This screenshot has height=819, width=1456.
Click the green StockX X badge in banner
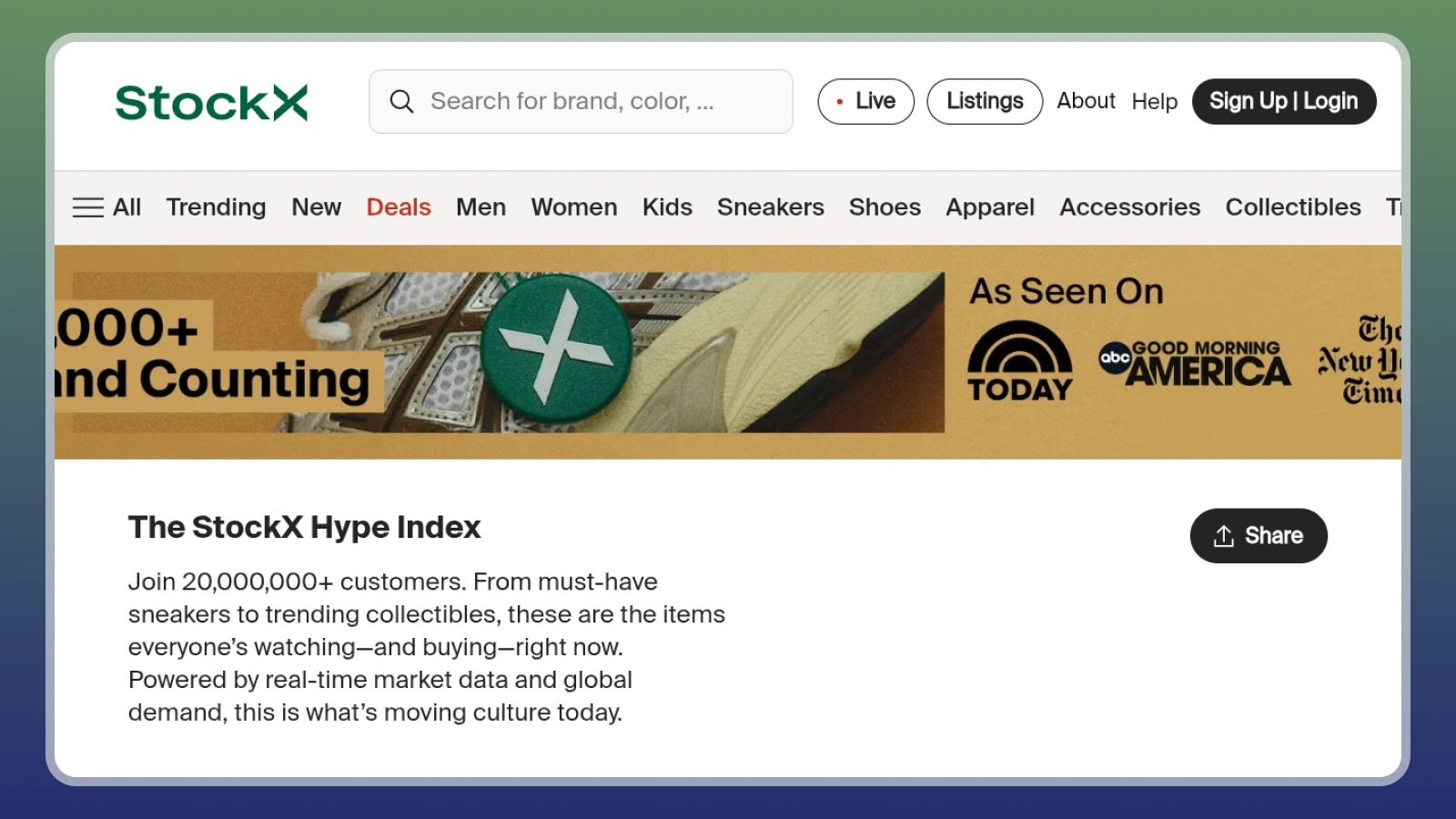click(556, 348)
